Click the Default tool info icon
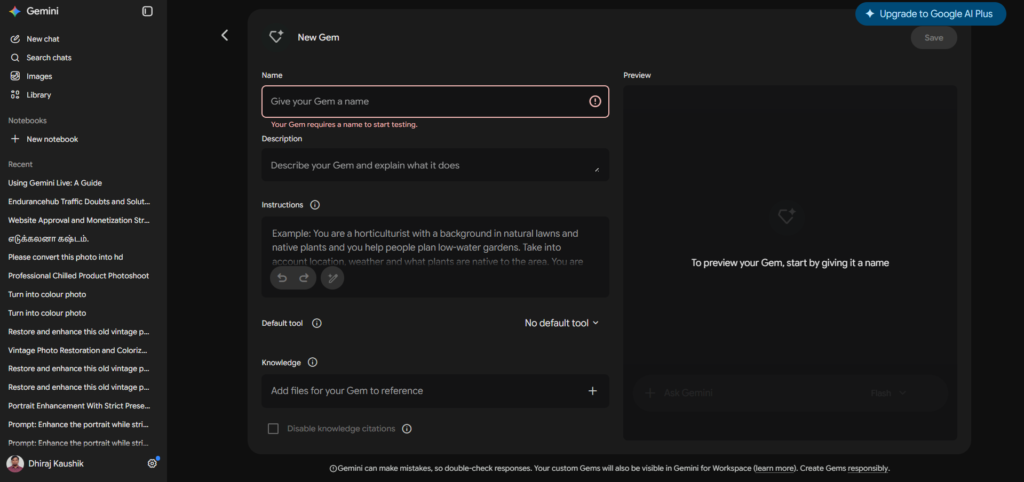This screenshot has width=1024, height=482. [x=317, y=323]
